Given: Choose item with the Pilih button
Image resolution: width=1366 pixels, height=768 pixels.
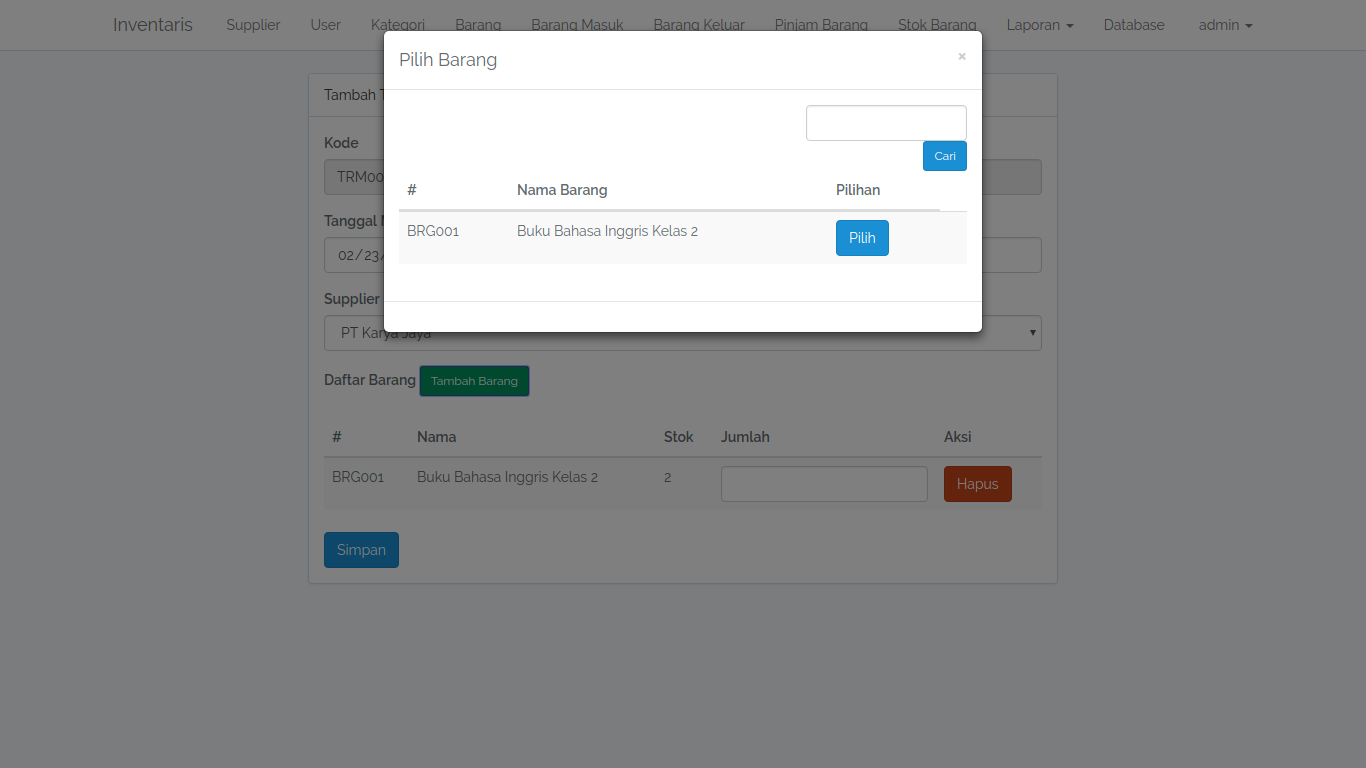Looking at the screenshot, I should (x=862, y=238).
